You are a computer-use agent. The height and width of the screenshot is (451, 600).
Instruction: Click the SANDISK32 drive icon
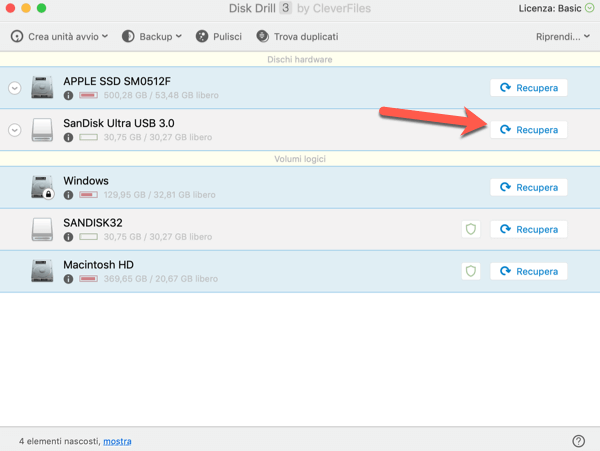click(42, 229)
